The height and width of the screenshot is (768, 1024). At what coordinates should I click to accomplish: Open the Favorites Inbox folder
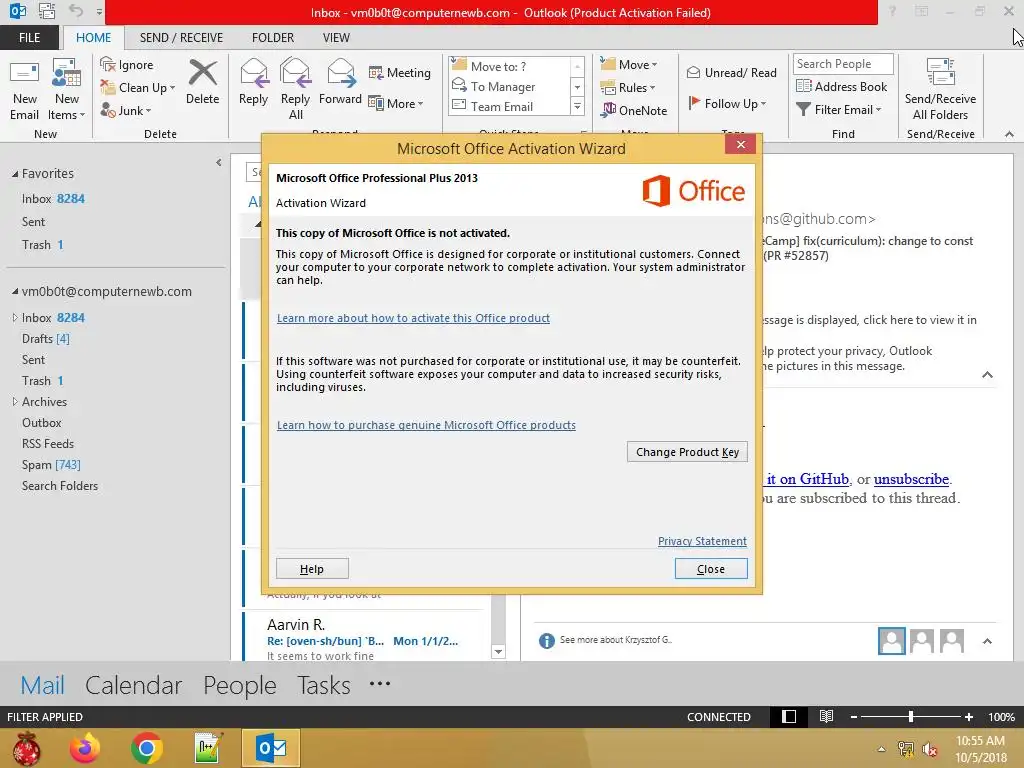pyautogui.click(x=53, y=199)
